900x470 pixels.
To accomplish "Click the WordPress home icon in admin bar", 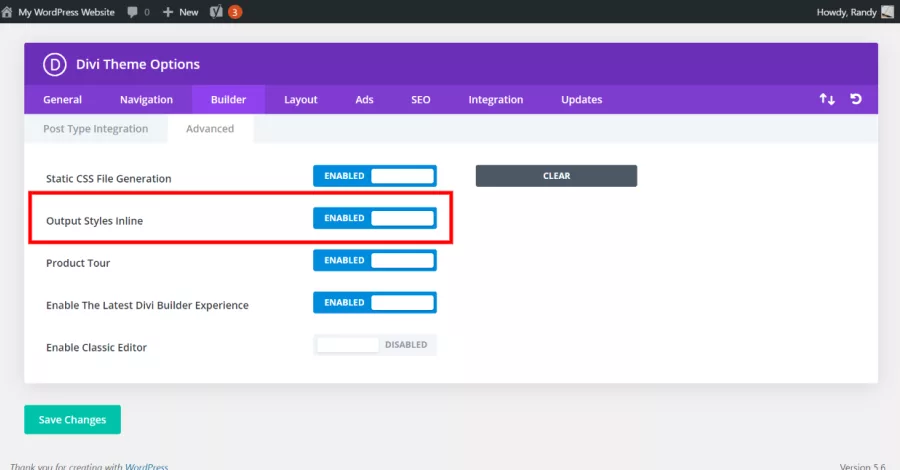I will (7, 12).
